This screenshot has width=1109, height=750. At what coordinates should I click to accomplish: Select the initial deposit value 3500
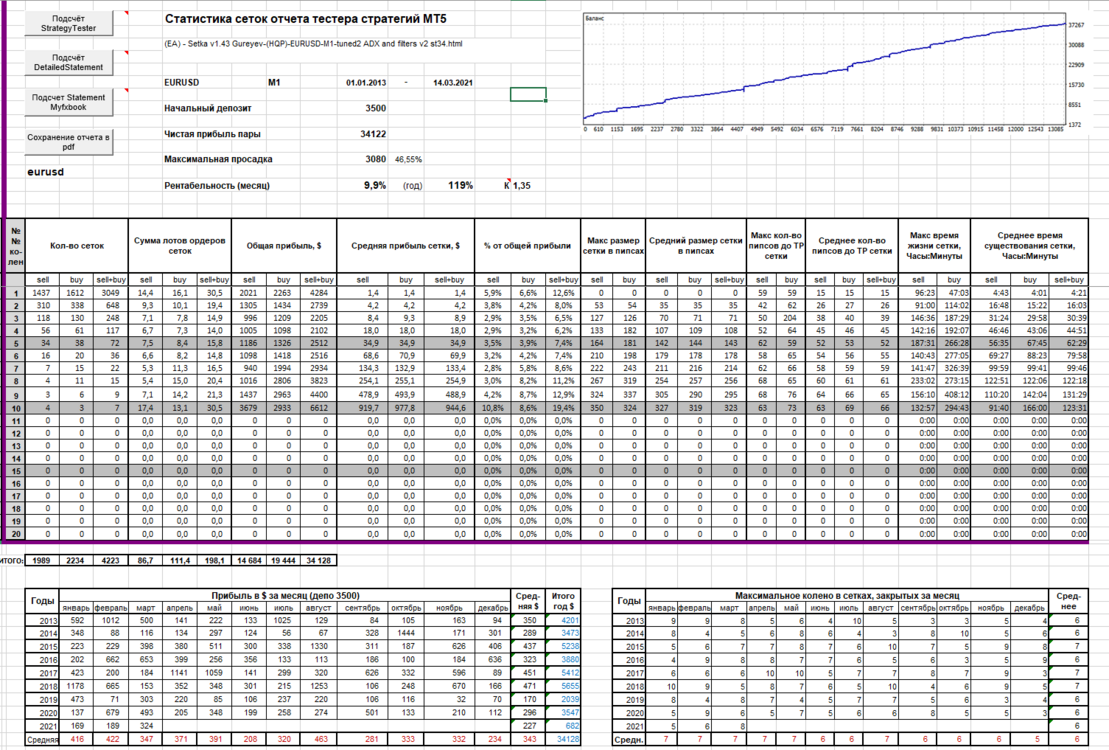[x=376, y=108]
